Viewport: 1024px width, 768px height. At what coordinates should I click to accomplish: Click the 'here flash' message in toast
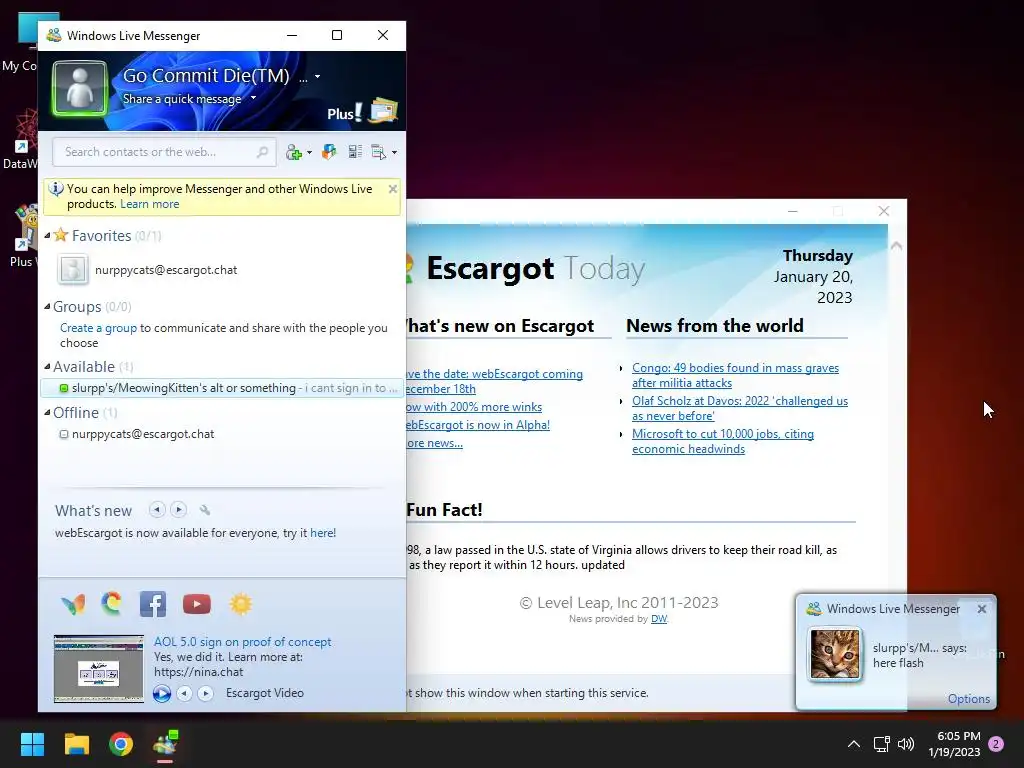click(x=898, y=663)
